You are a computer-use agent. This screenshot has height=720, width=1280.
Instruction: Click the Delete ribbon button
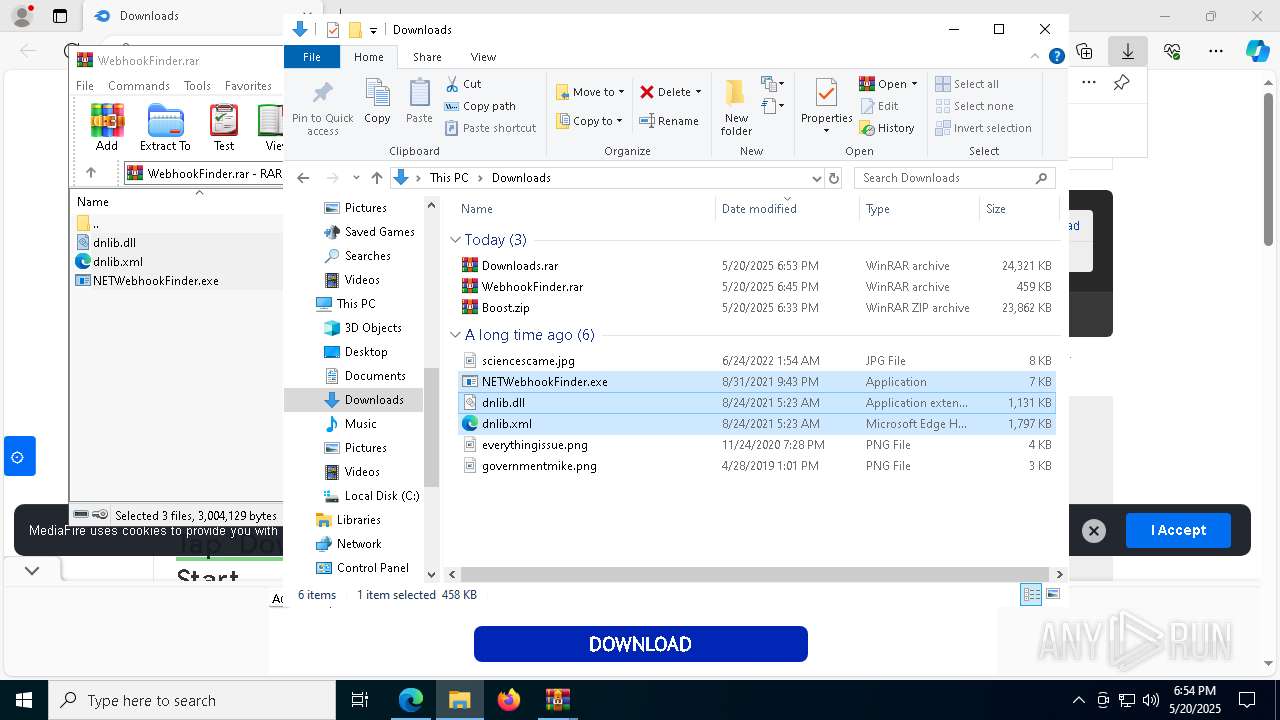670,92
